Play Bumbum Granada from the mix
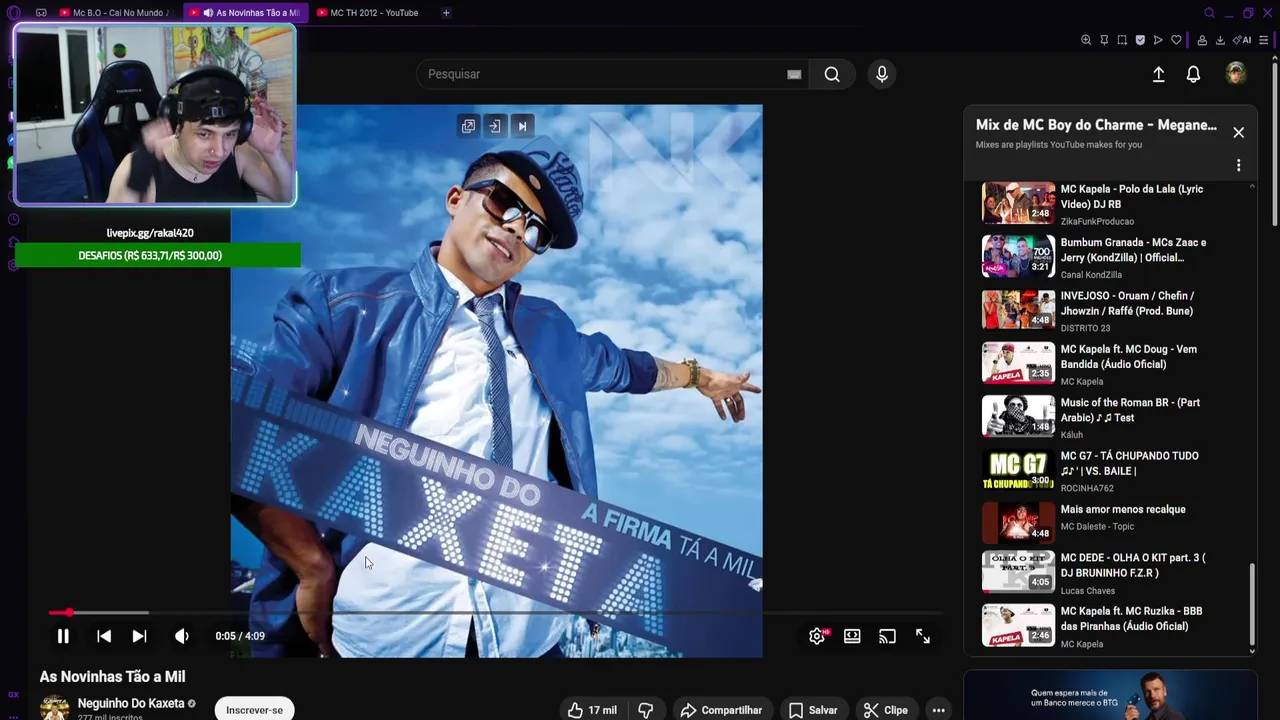 1108,257
